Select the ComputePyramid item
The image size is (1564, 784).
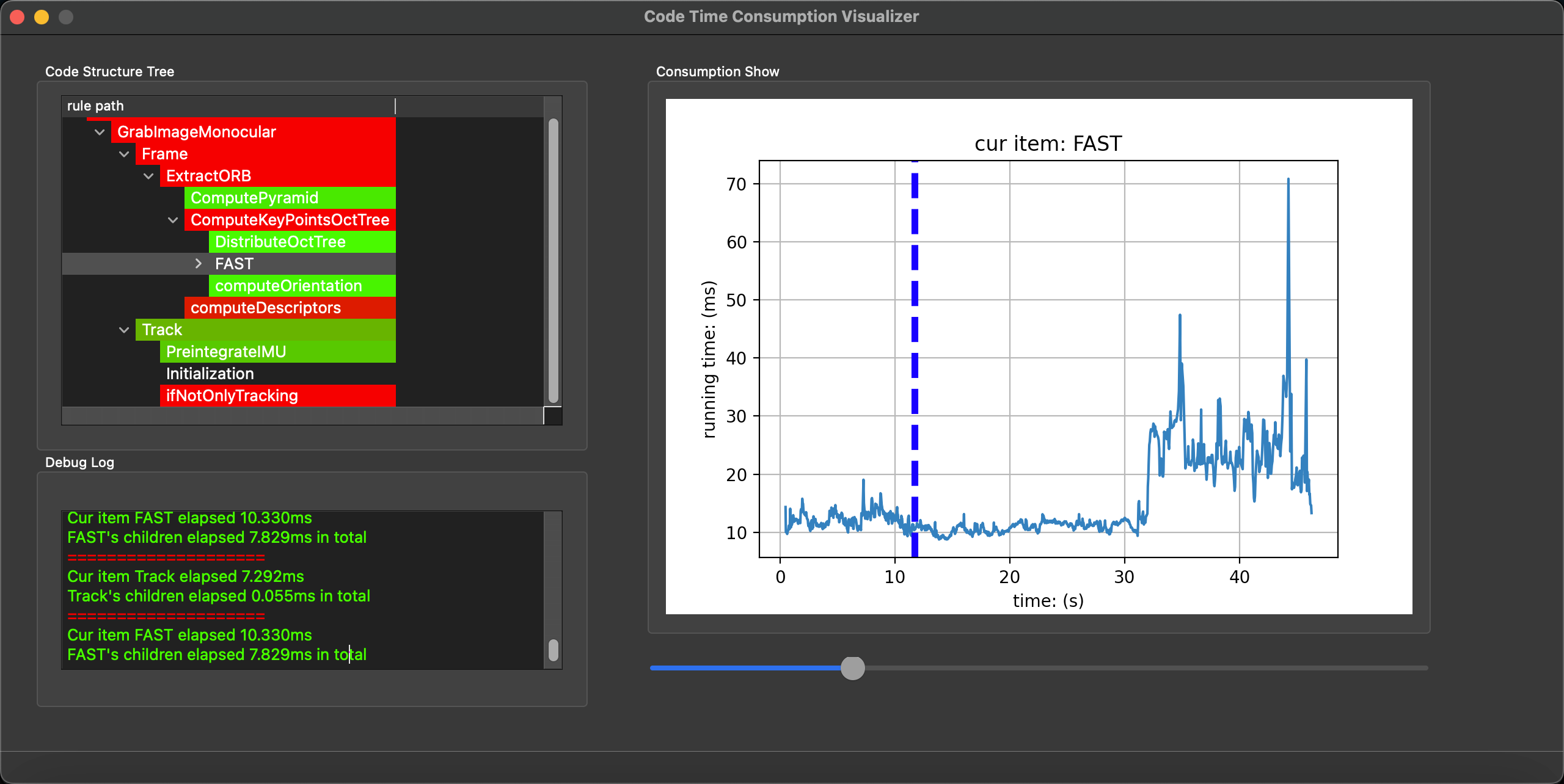point(290,198)
